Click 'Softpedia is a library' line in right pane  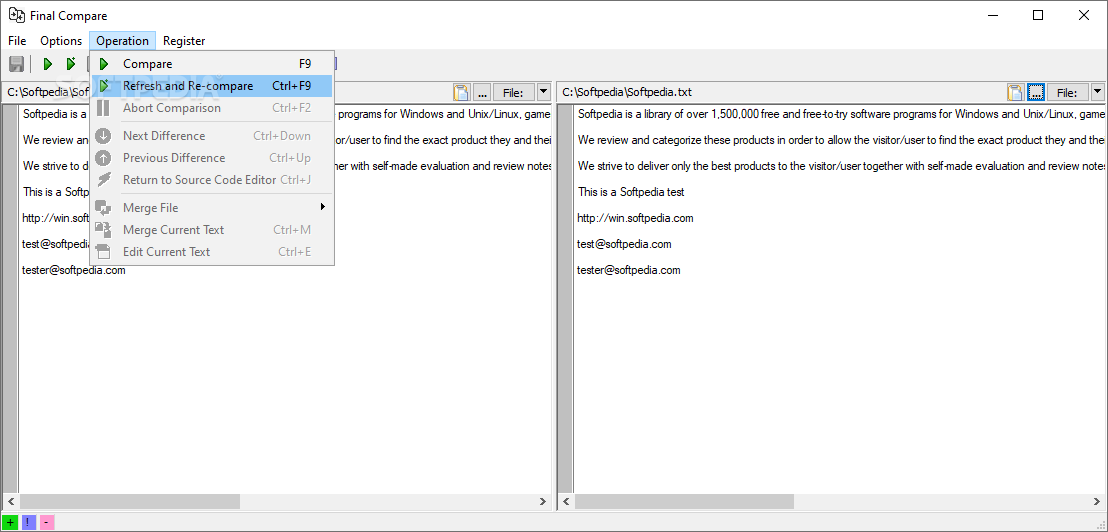841,114
